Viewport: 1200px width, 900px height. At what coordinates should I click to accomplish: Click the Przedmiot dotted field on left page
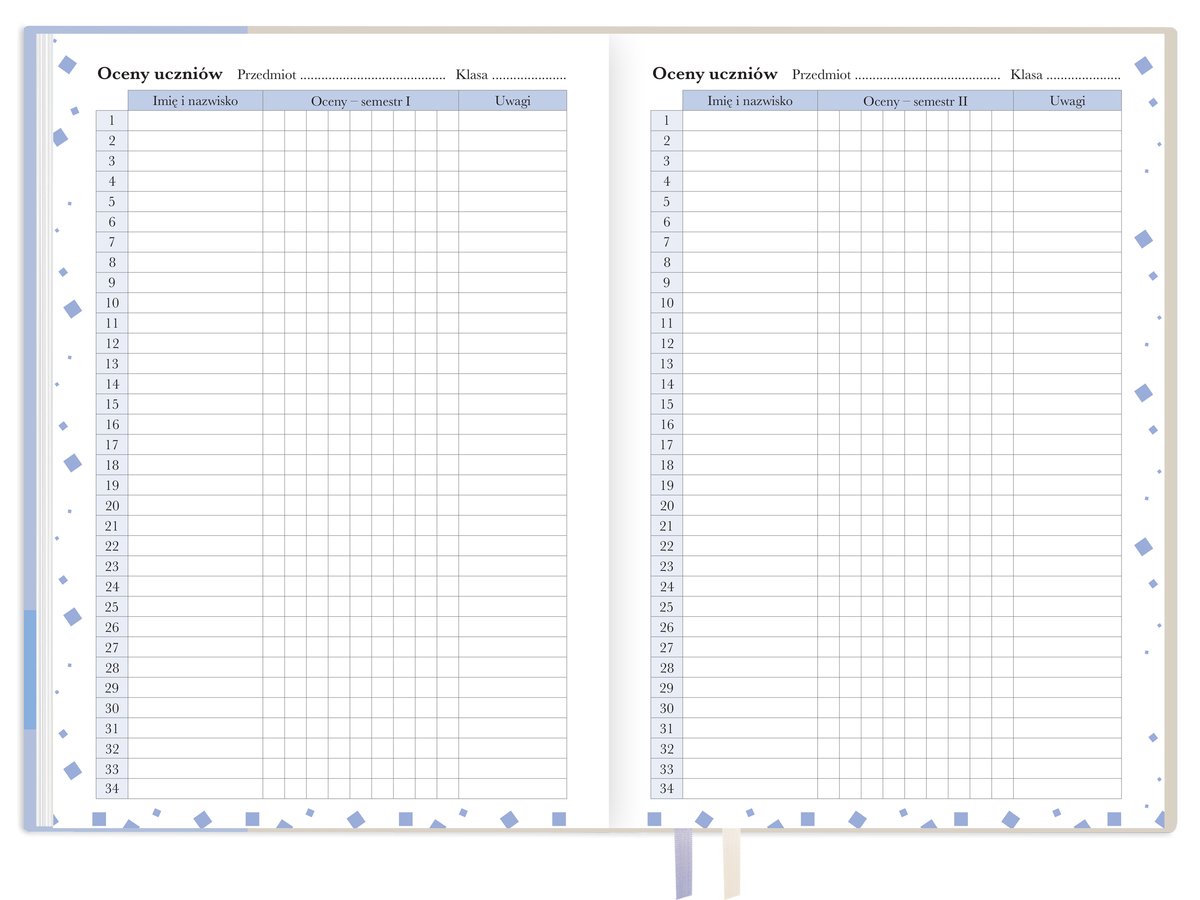[x=371, y=76]
